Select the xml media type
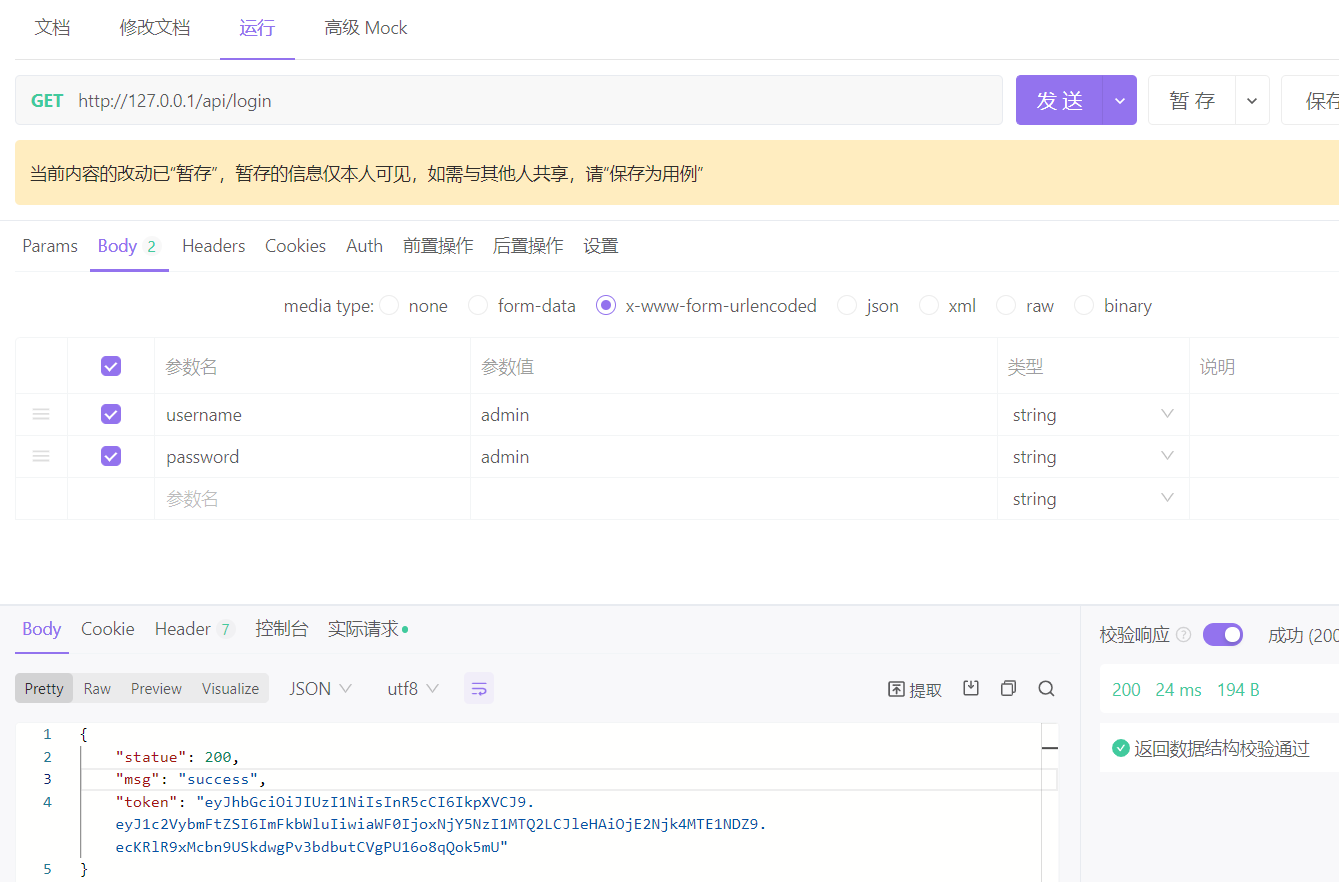Image resolution: width=1339 pixels, height=882 pixels. [x=929, y=305]
